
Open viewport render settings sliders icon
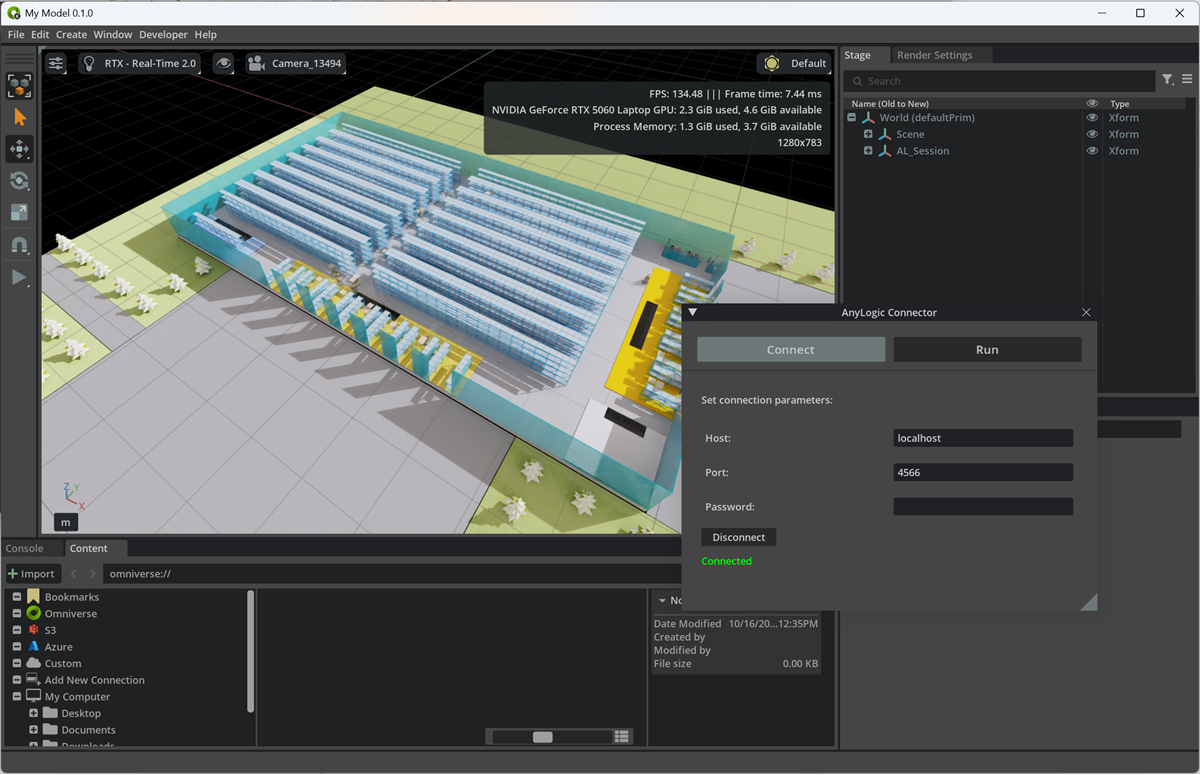(55, 63)
